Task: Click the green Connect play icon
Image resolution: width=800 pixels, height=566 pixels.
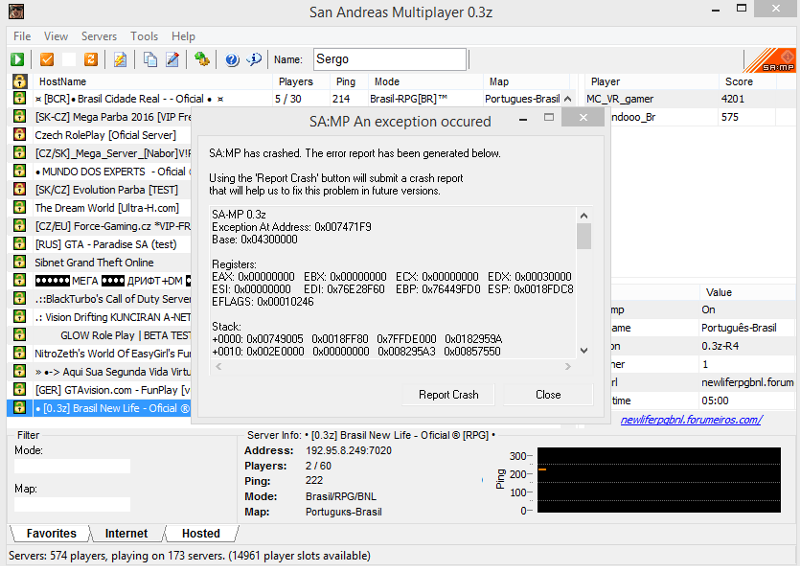Action: [17, 60]
